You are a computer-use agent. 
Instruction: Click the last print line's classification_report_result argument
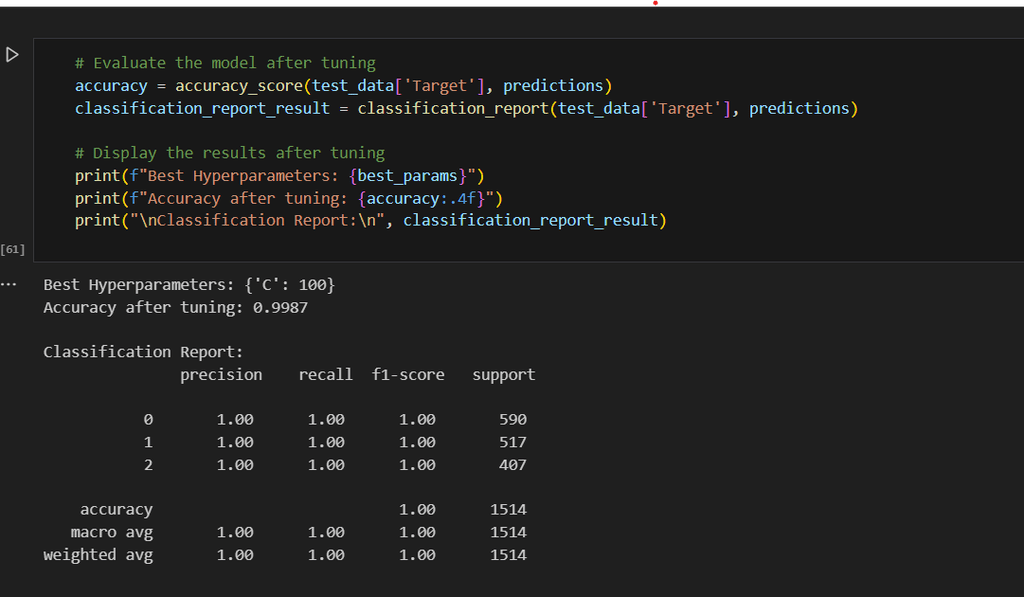click(530, 220)
